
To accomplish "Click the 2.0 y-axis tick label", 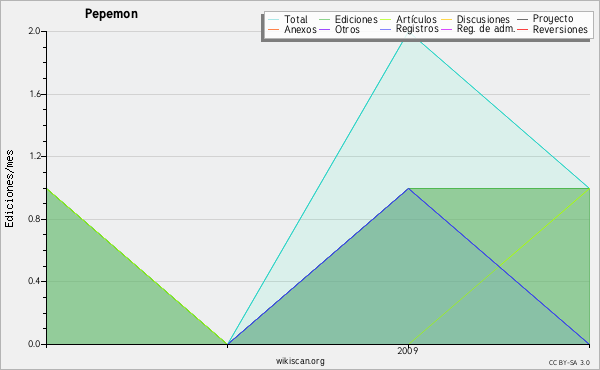I will pyautogui.click(x=34, y=31).
